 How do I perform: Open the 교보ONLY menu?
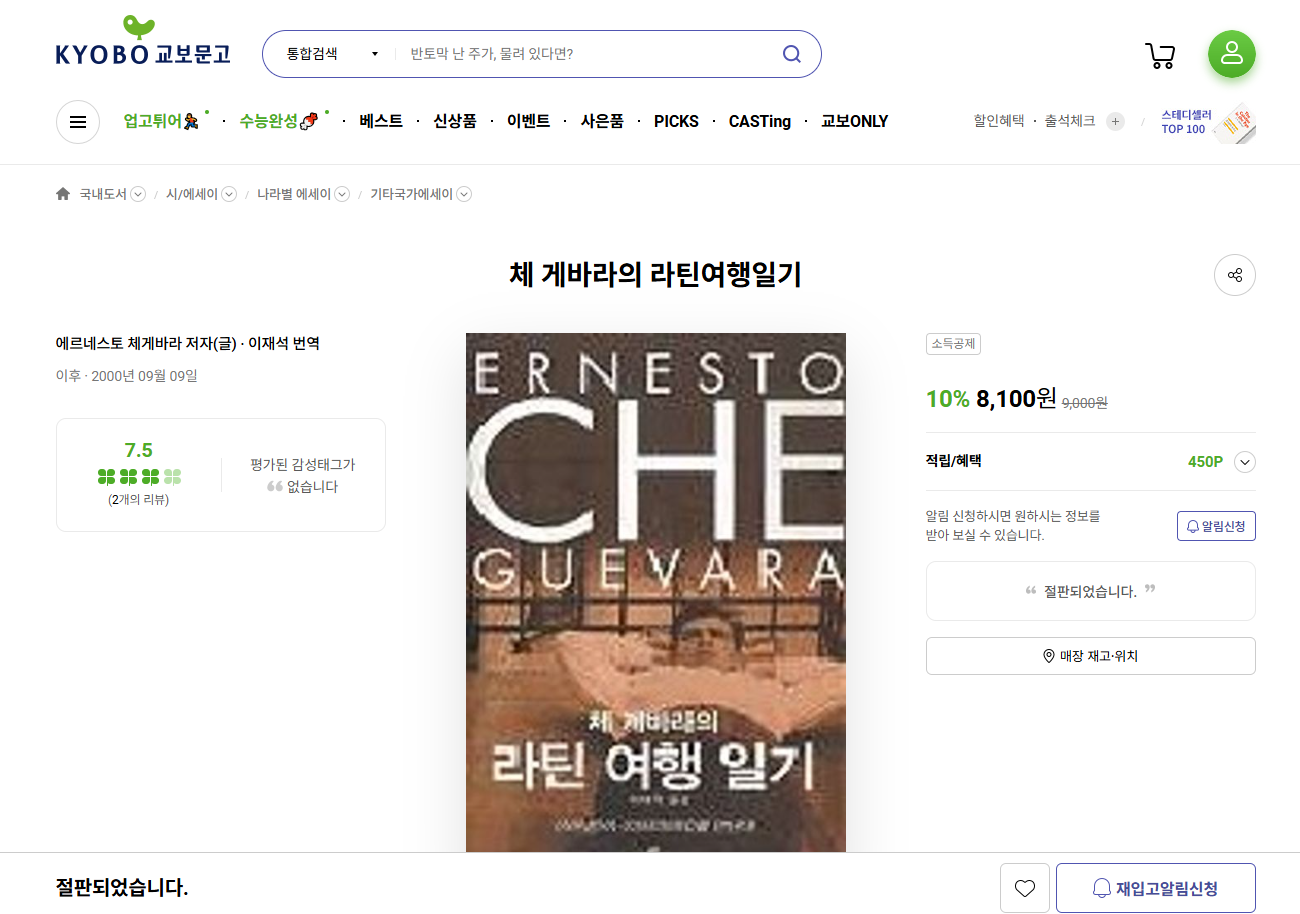tap(854, 121)
